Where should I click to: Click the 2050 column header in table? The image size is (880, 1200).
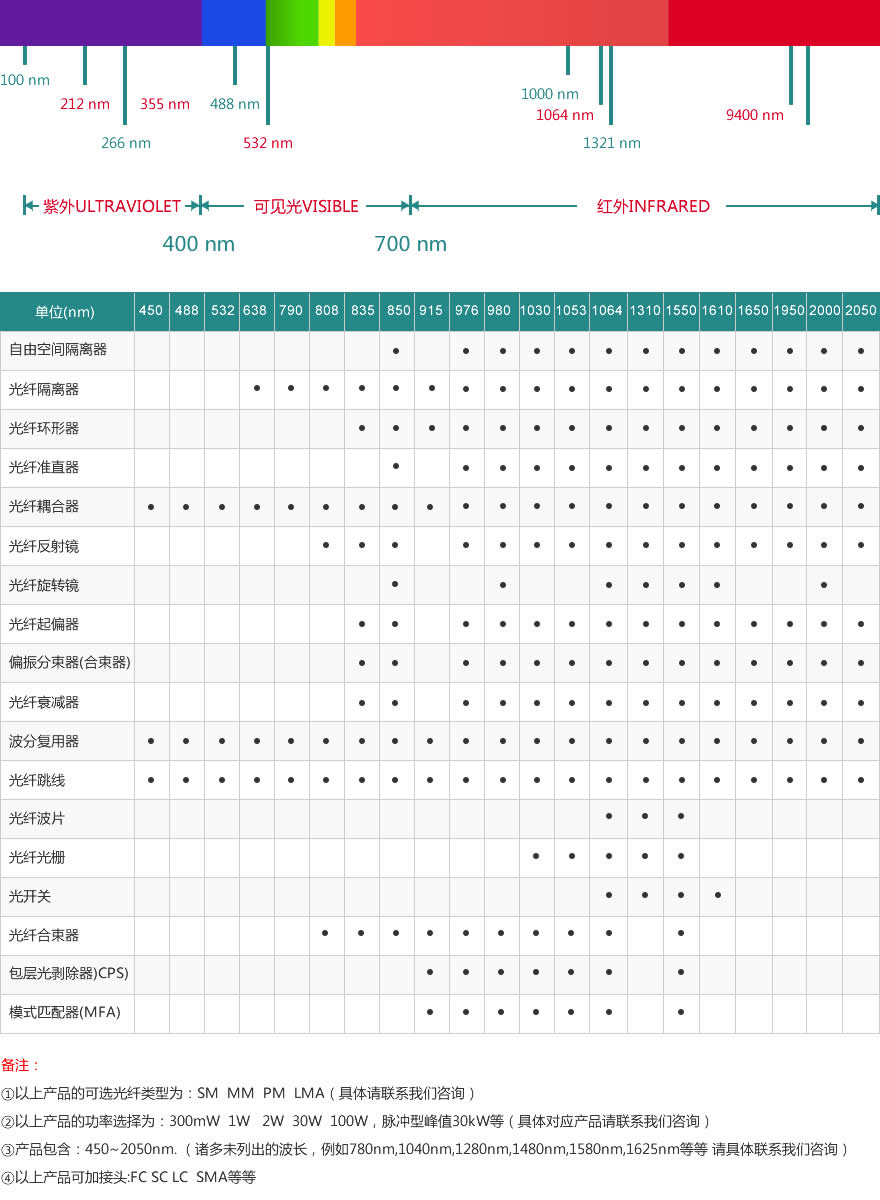pos(860,311)
